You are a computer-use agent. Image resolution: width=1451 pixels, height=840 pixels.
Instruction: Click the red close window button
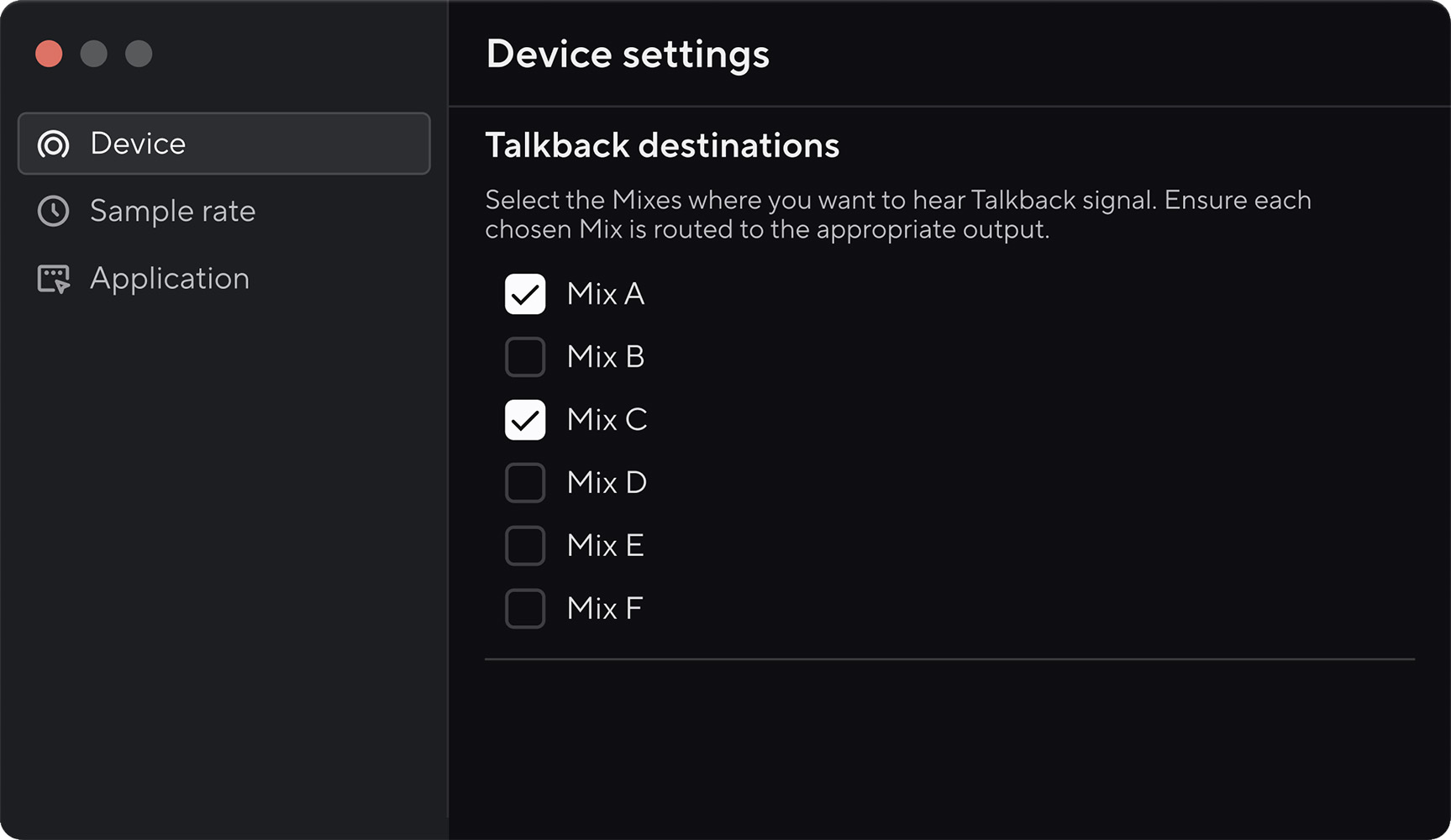tap(49, 54)
